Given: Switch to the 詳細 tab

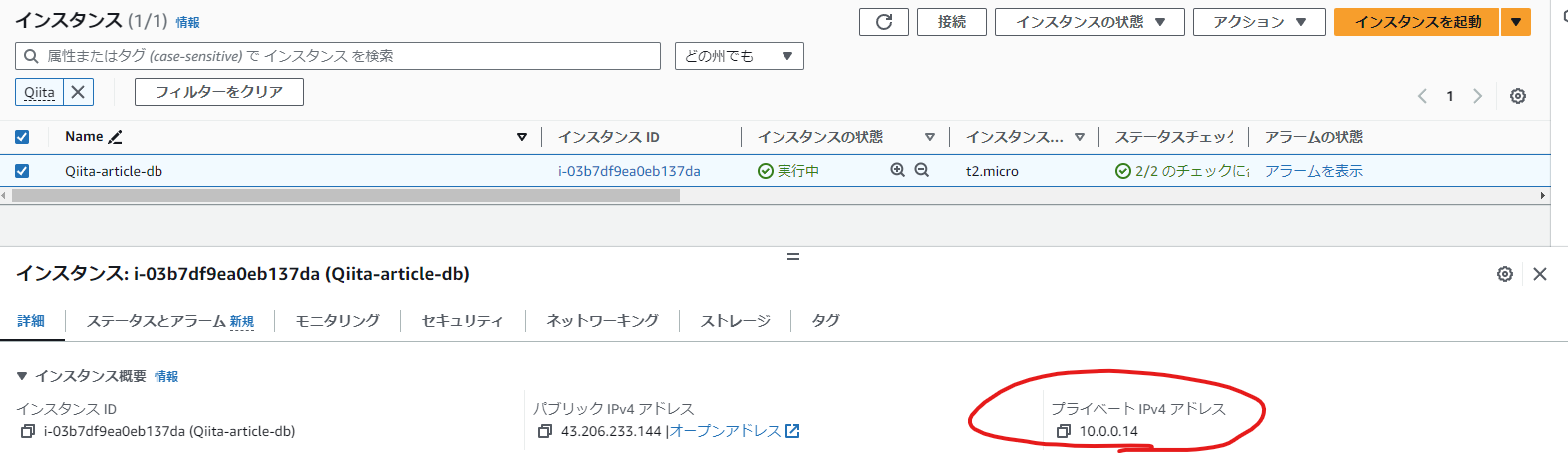Looking at the screenshot, I should [31, 321].
